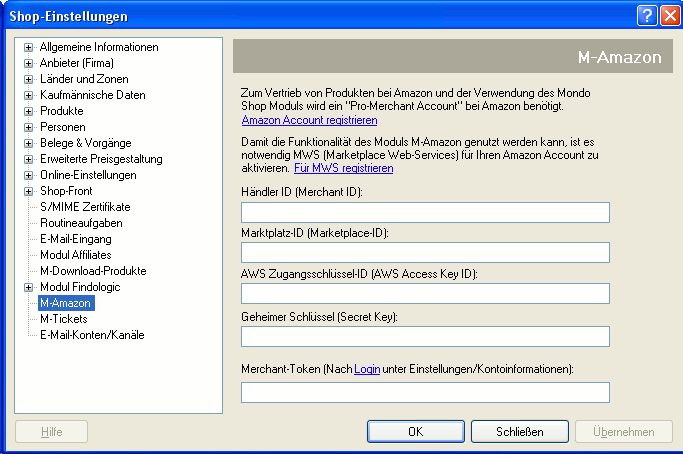Image resolution: width=683 pixels, height=454 pixels.
Task: Open Routineaufgaben settings
Action: click(81, 223)
